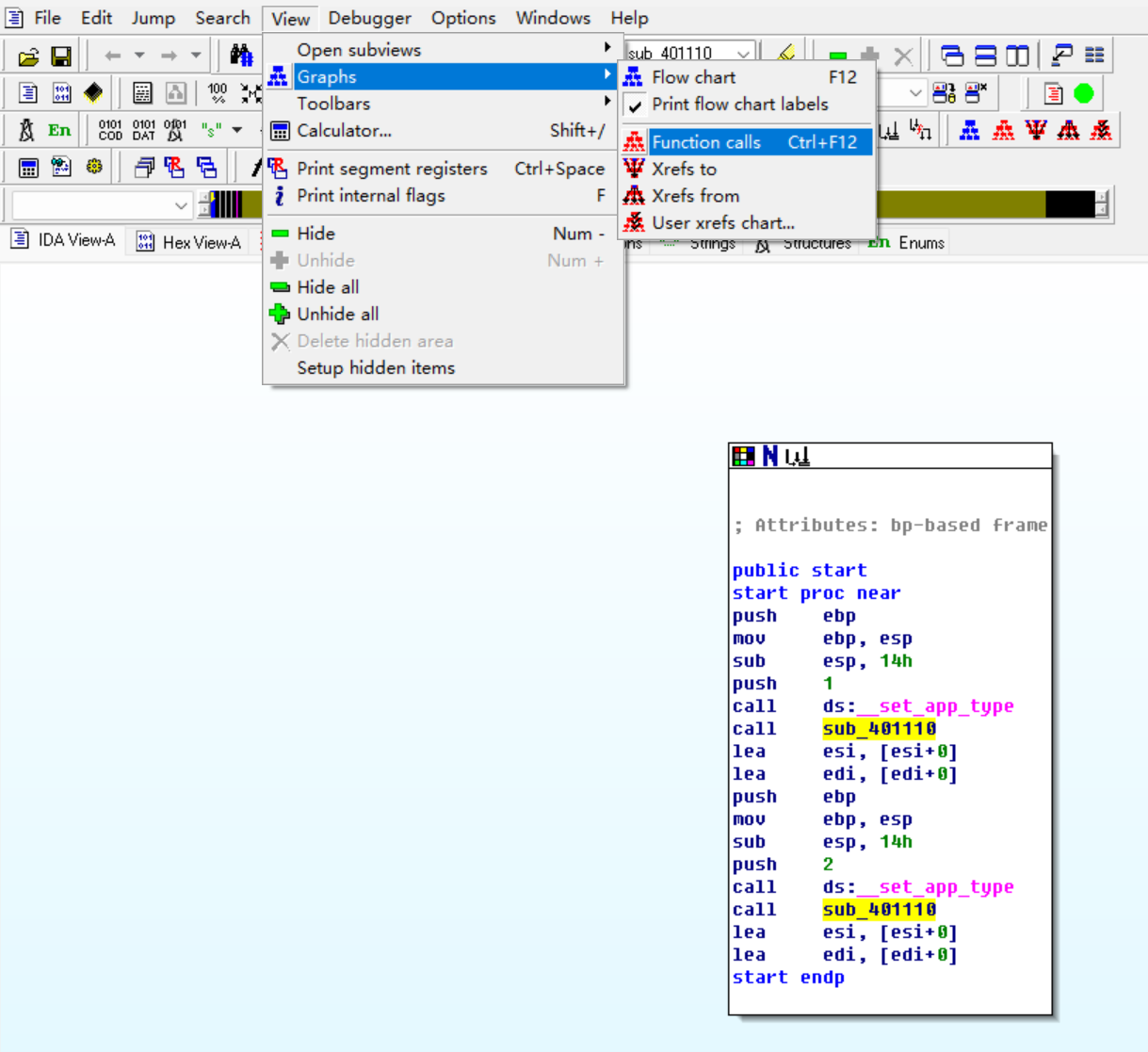Click the "start endp" line in graph

(x=788, y=978)
